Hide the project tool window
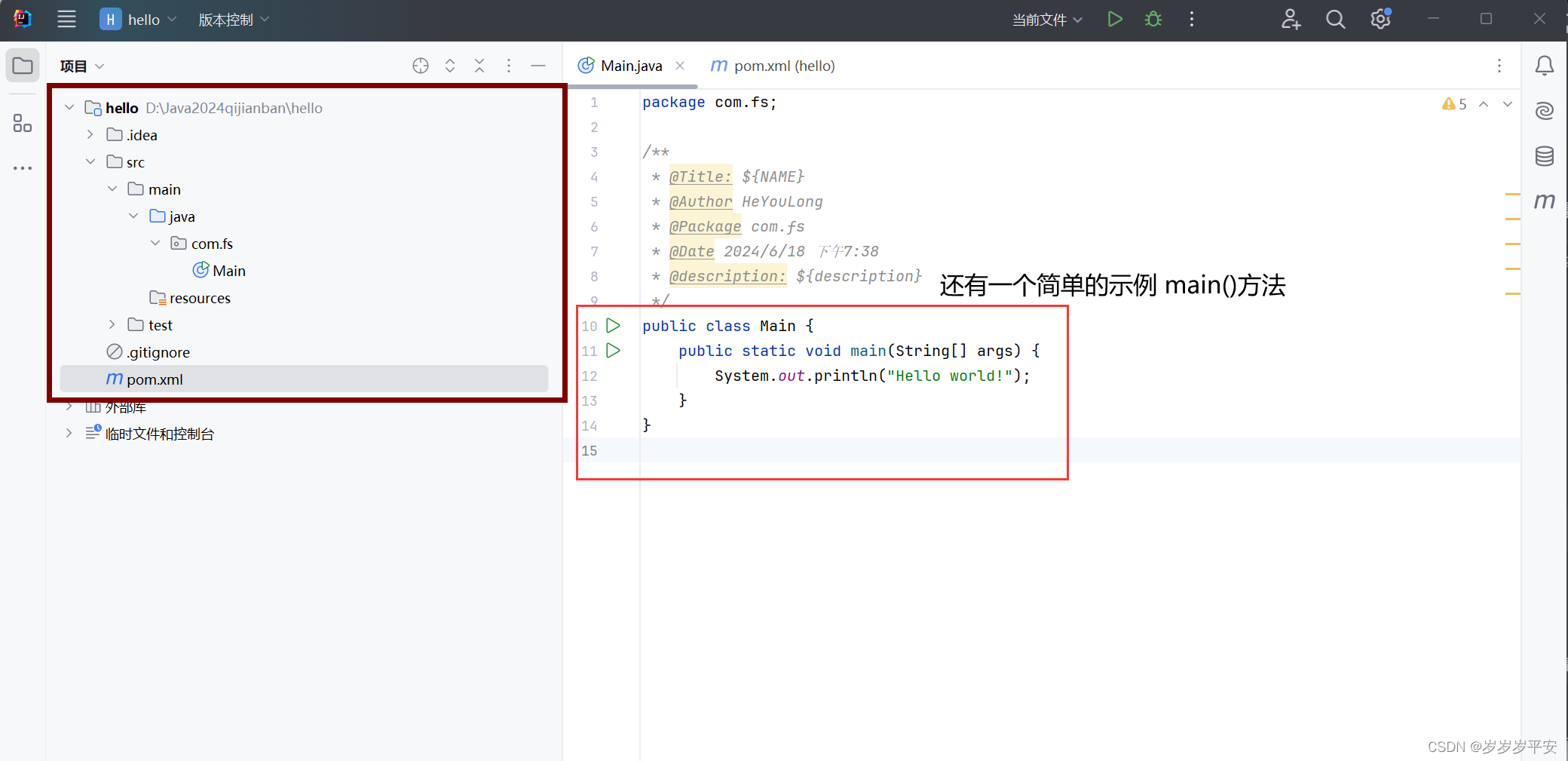This screenshot has height=761, width=1568. (538, 66)
